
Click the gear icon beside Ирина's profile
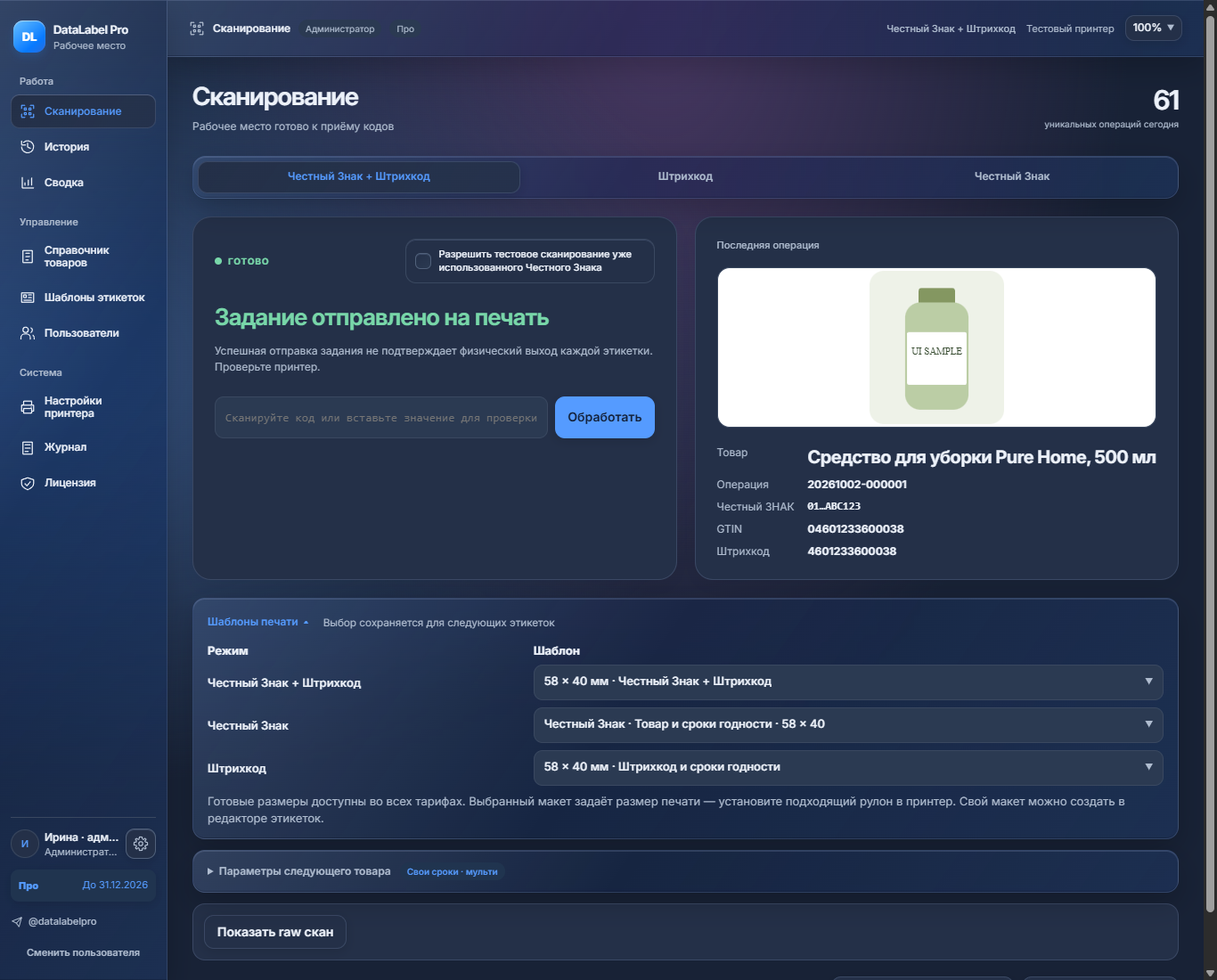pos(141,844)
